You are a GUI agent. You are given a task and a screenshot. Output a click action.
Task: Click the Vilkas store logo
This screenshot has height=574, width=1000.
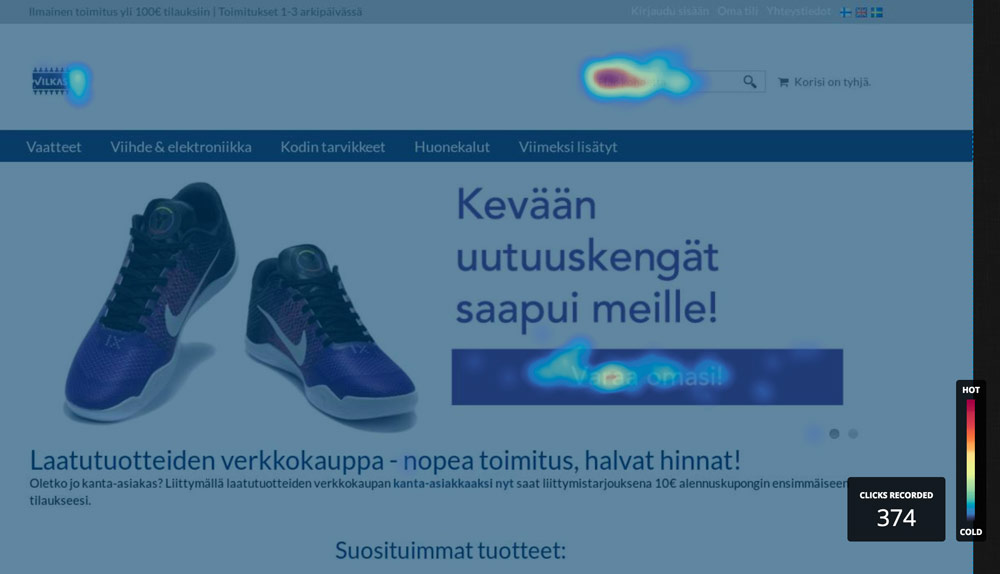coord(52,81)
